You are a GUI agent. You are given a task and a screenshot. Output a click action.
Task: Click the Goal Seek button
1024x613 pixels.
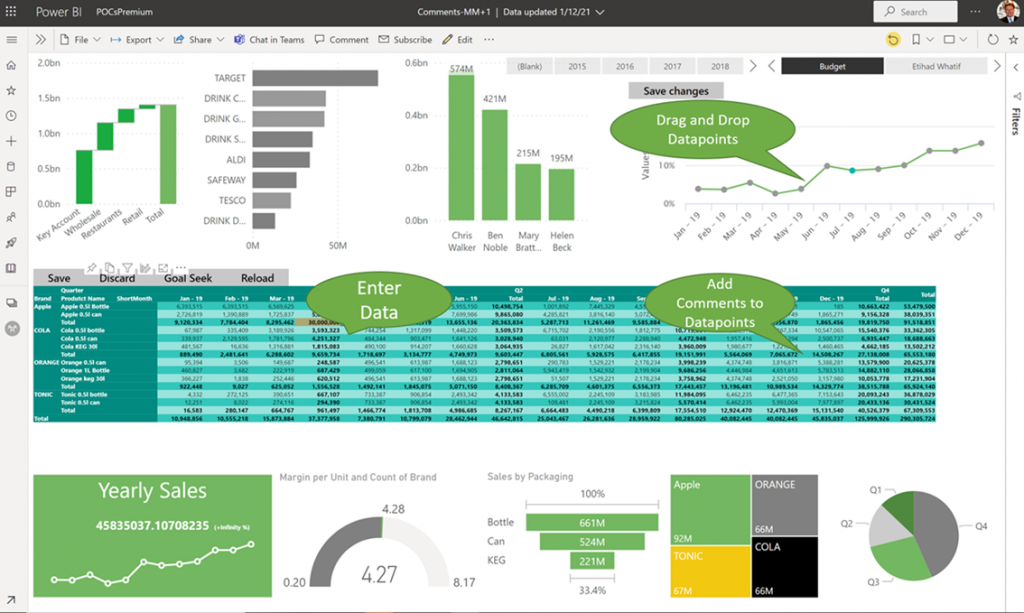[188, 278]
